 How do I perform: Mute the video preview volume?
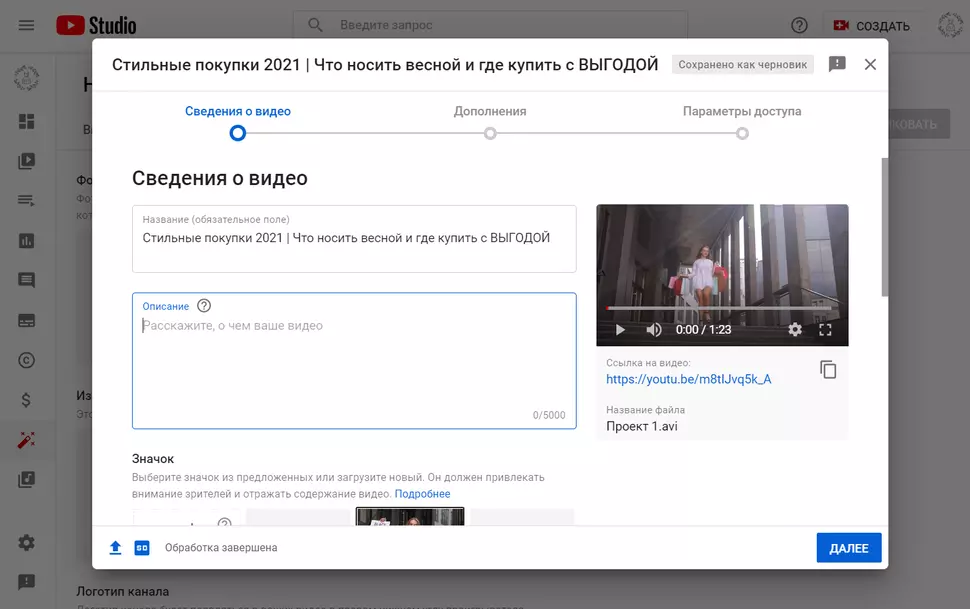(x=654, y=329)
